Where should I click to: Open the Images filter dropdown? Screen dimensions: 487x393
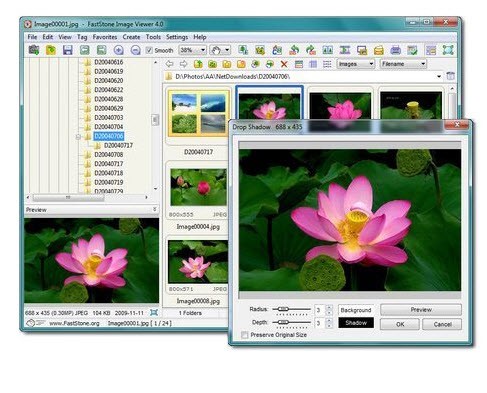pyautogui.click(x=356, y=64)
